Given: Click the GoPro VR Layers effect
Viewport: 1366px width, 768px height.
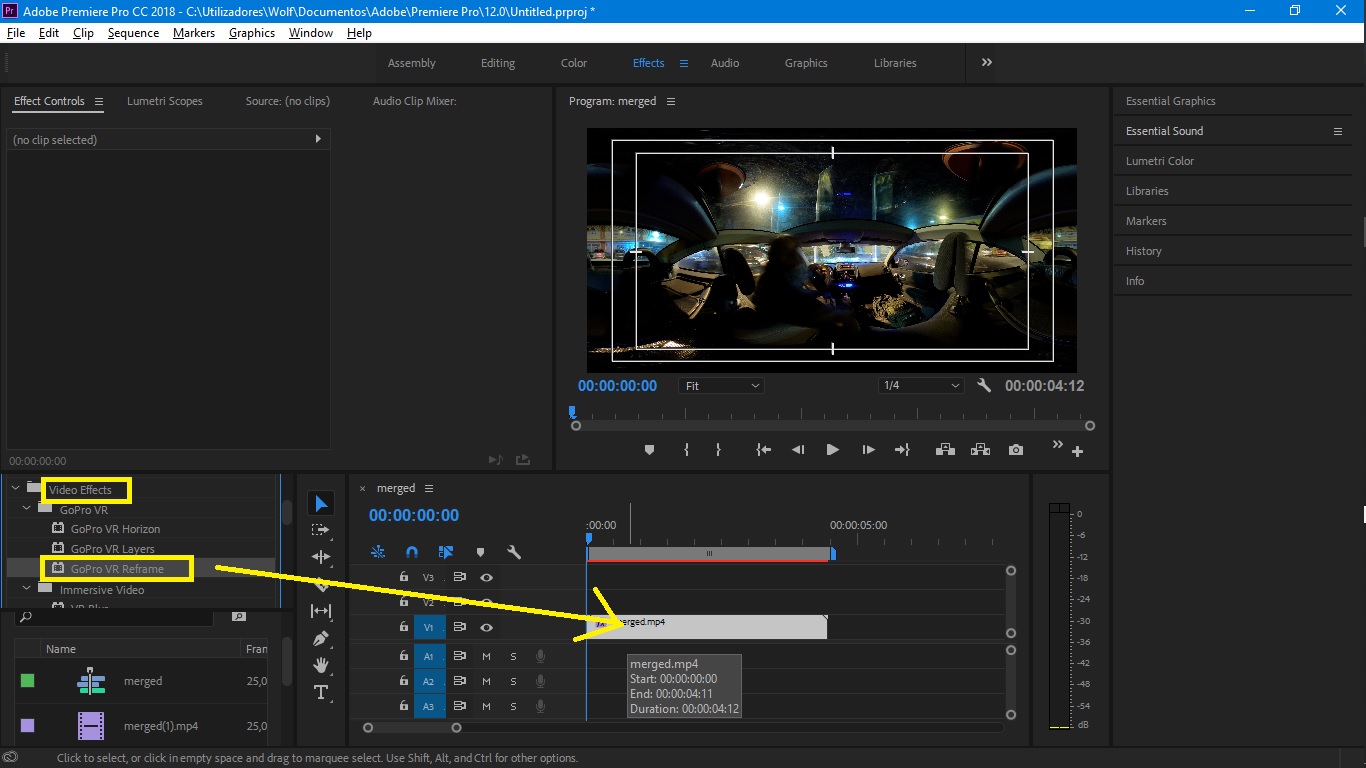Looking at the screenshot, I should (112, 549).
